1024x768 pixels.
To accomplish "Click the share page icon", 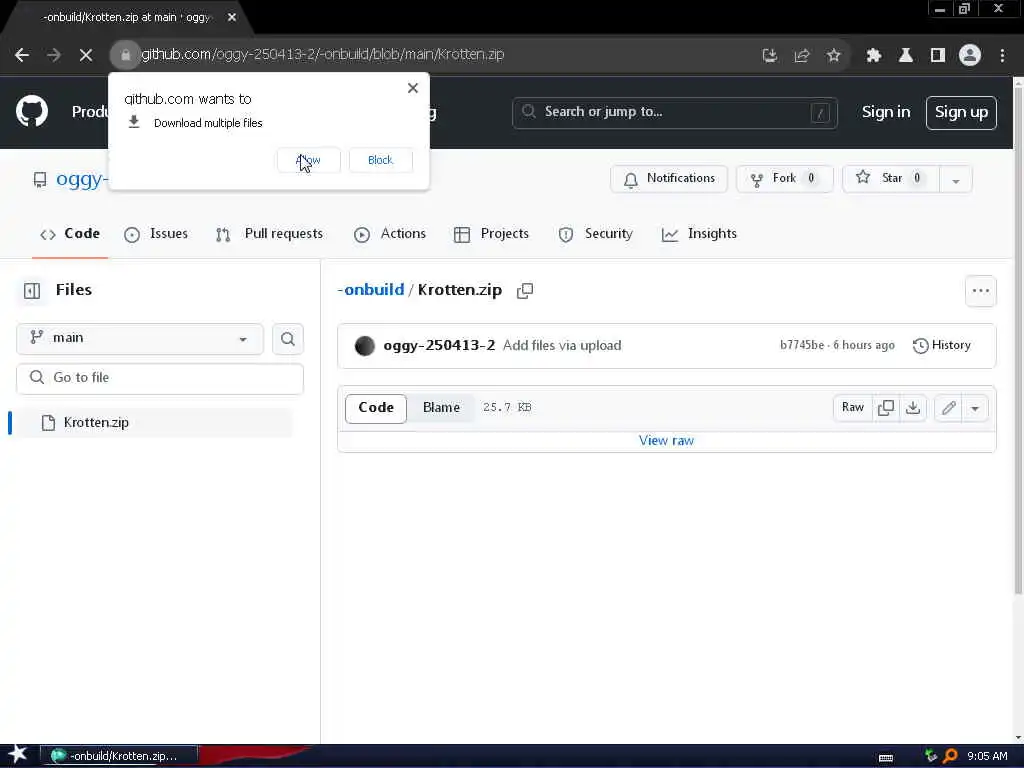I will [802, 56].
